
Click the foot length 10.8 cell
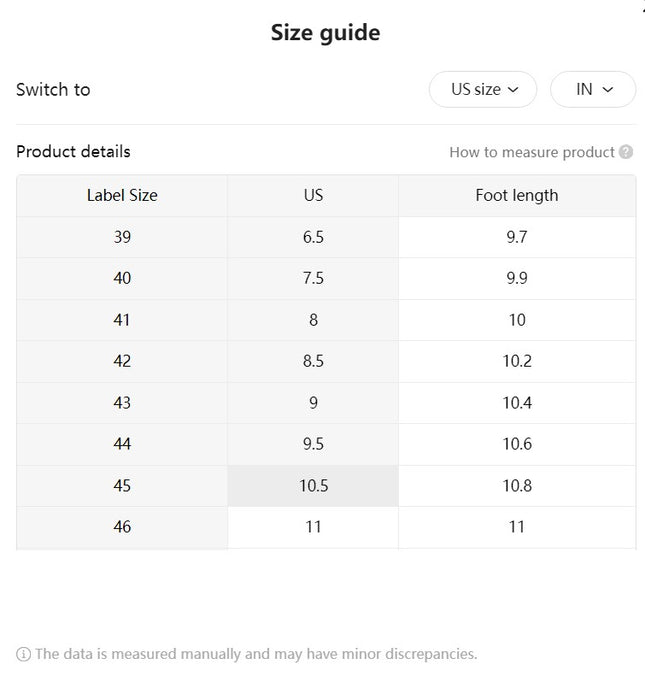click(517, 486)
